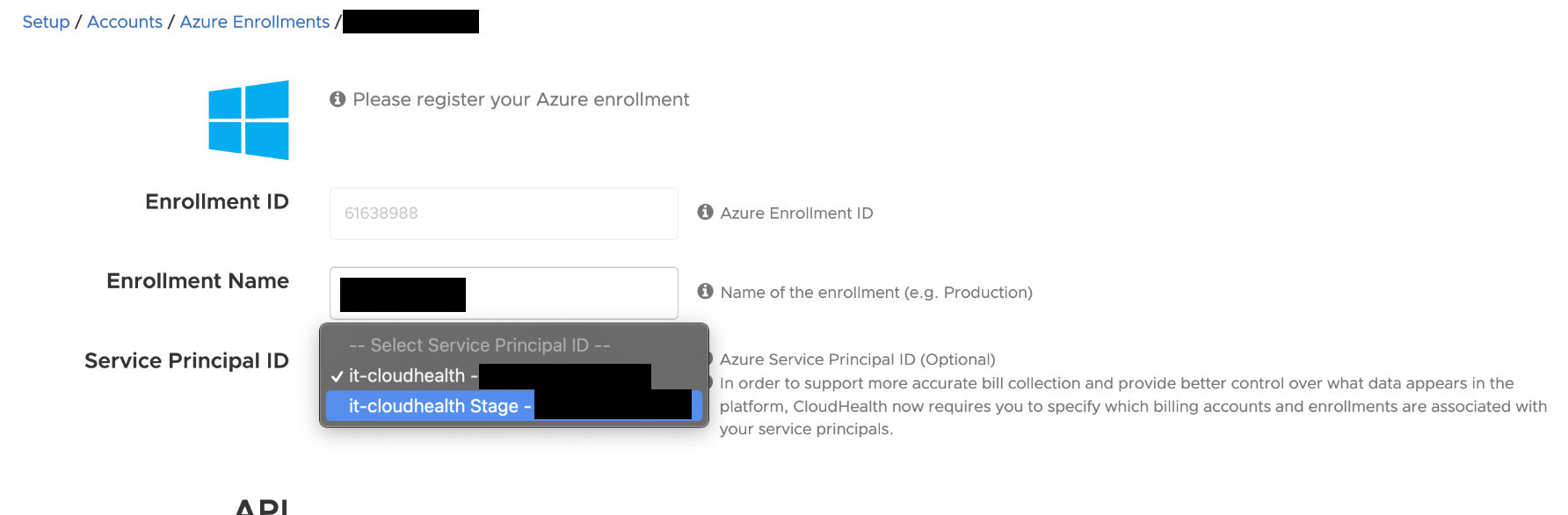This screenshot has height=515, width=1568.
Task: Click the 'Please register your Azure enrollment' message
Action: tap(521, 100)
